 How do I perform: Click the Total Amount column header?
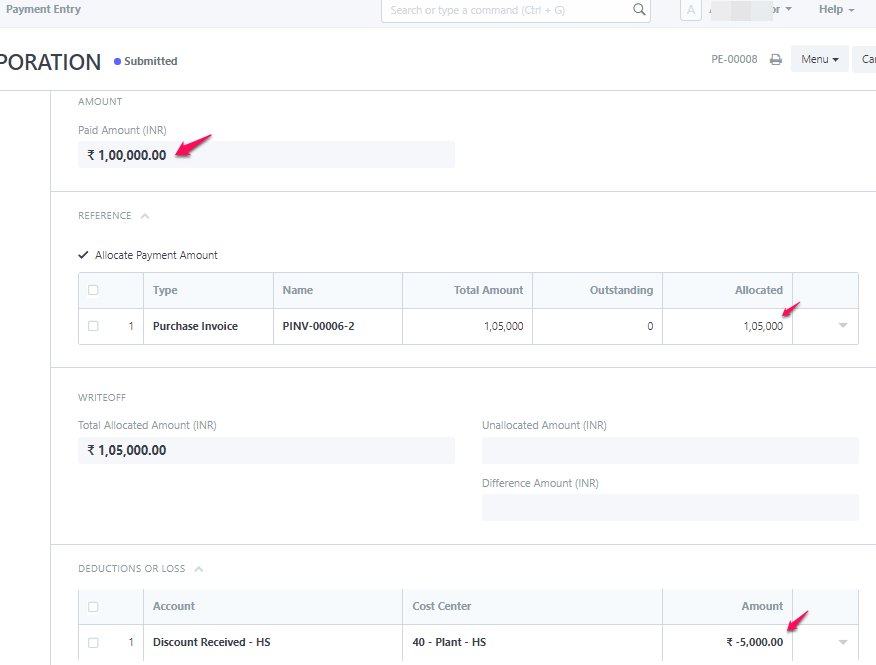pos(468,291)
